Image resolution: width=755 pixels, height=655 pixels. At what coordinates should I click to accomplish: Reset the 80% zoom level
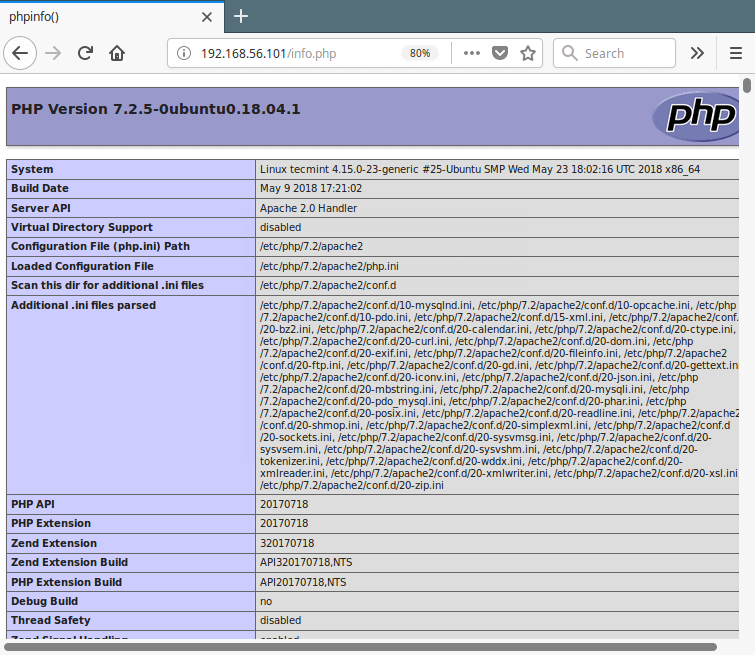[x=419, y=53]
